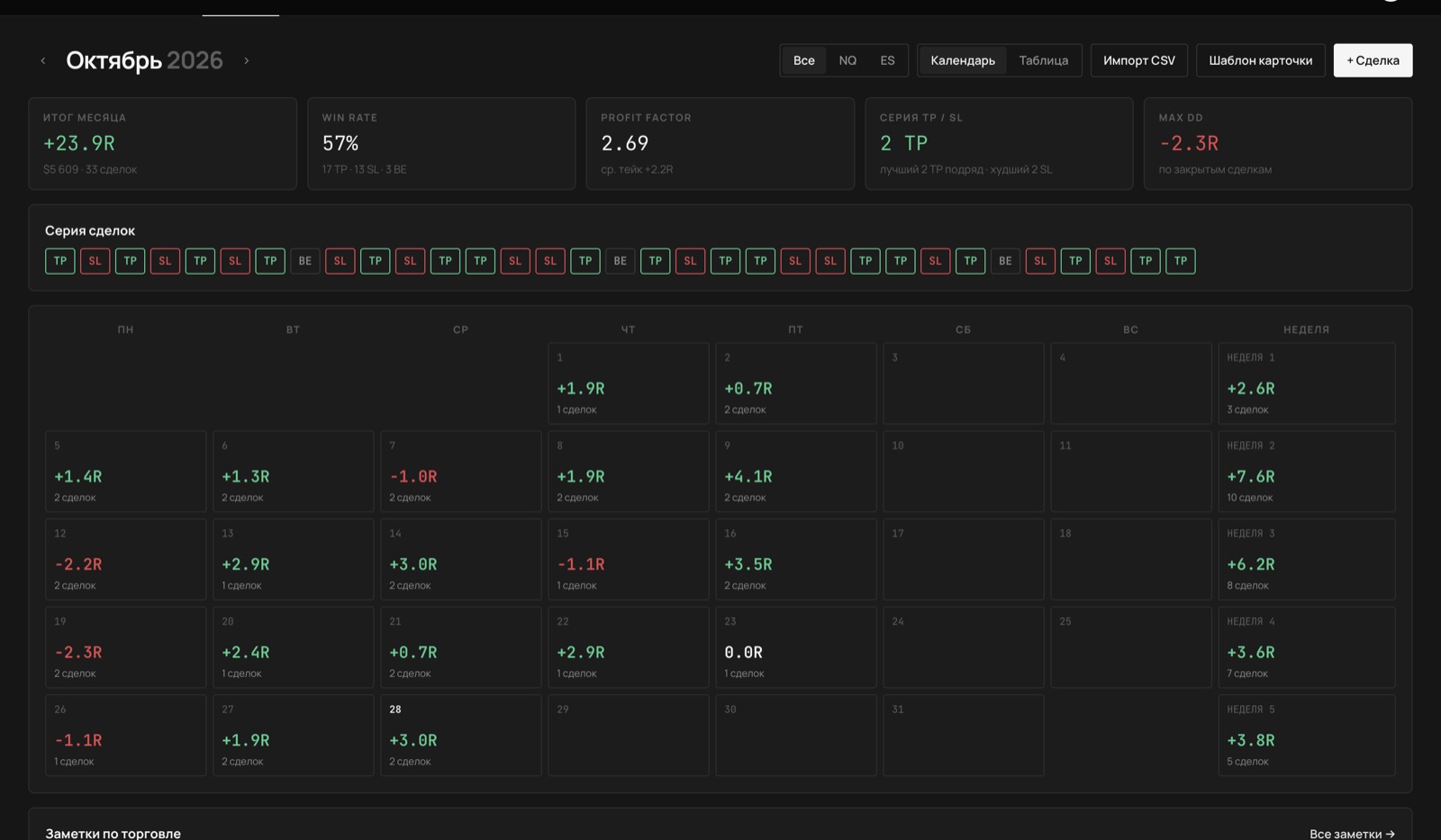
Task: Open October 19 day cell with -2.3R
Action: [x=126, y=647]
